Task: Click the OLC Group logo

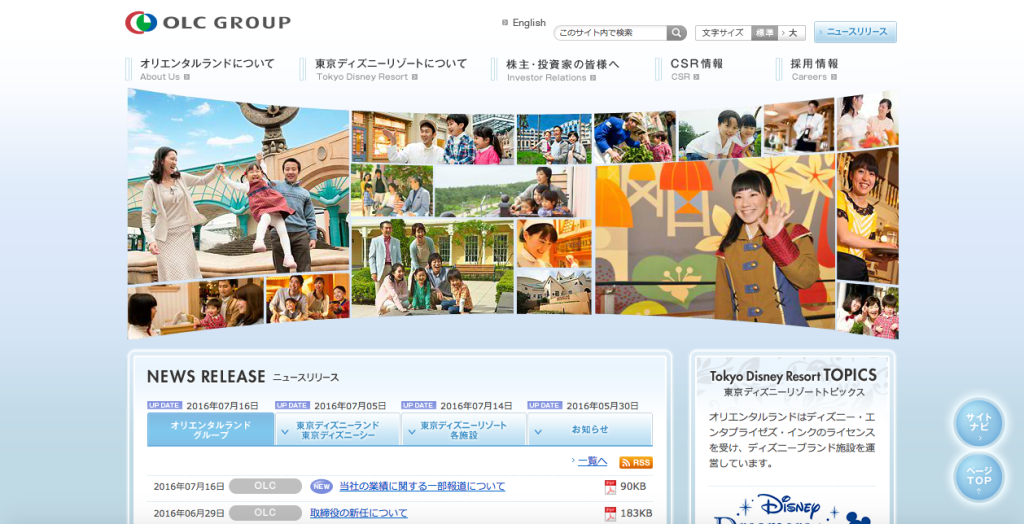Action: click(208, 22)
